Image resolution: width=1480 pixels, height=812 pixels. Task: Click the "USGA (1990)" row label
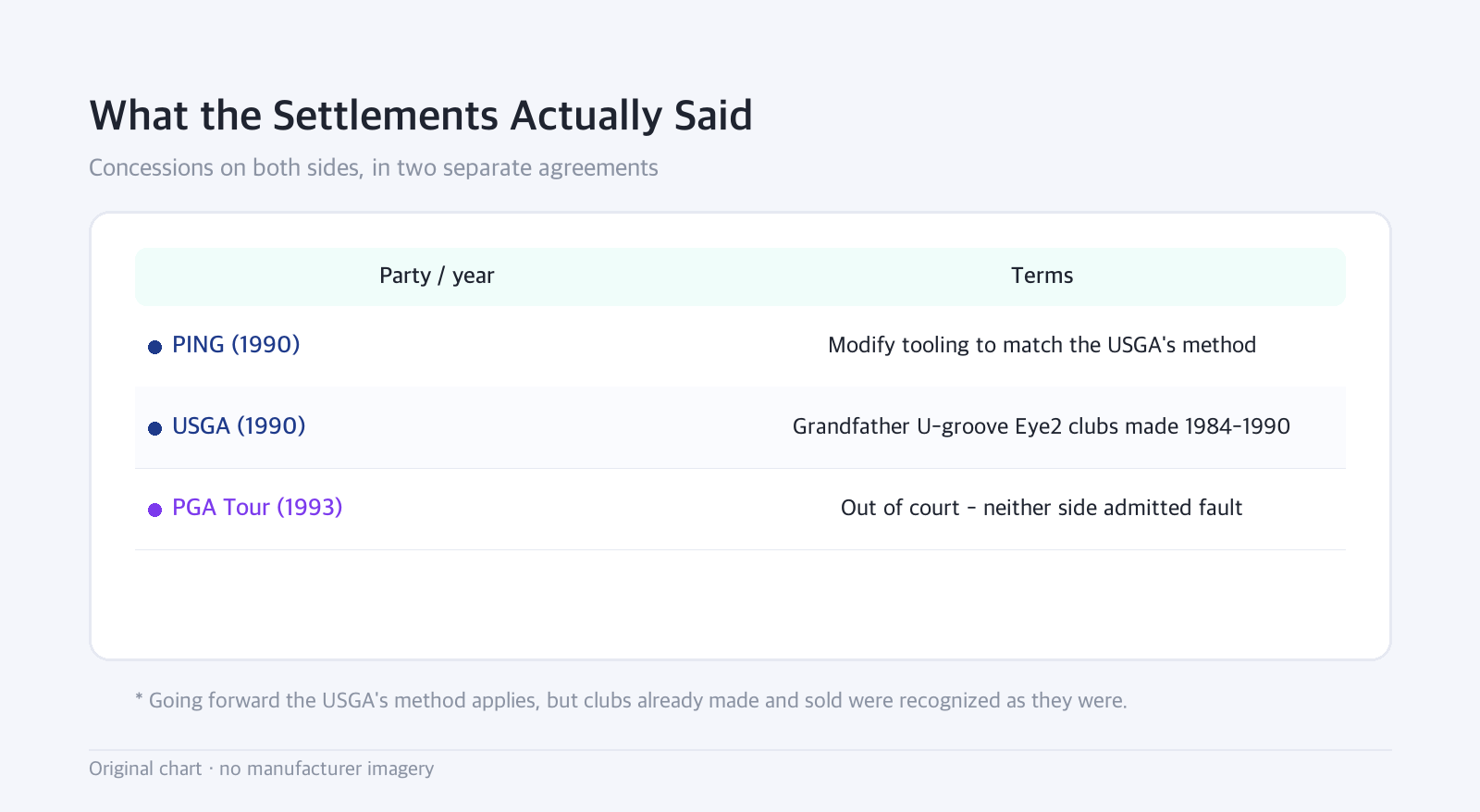coord(239,426)
